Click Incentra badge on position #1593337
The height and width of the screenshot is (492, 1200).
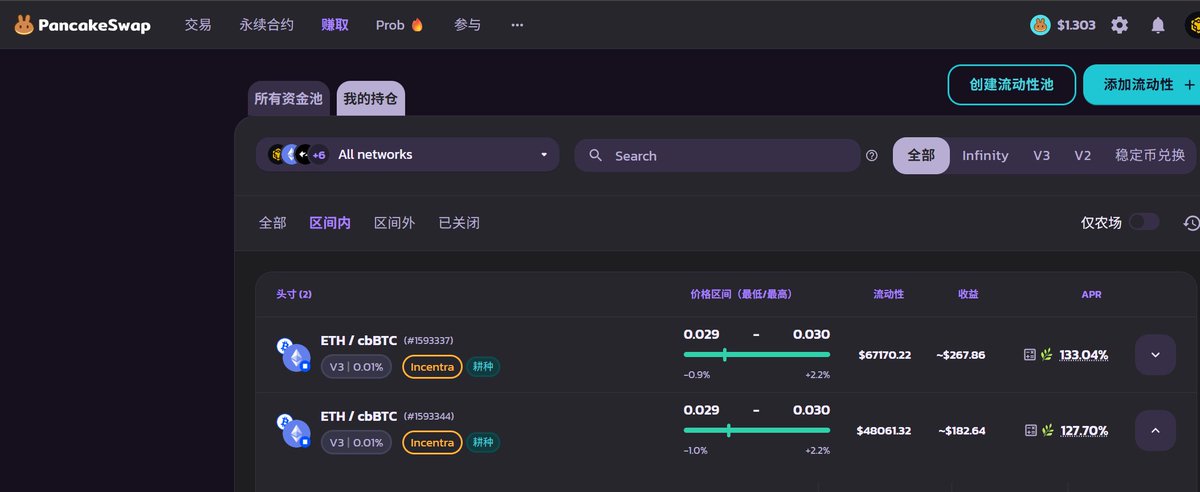tap(432, 367)
